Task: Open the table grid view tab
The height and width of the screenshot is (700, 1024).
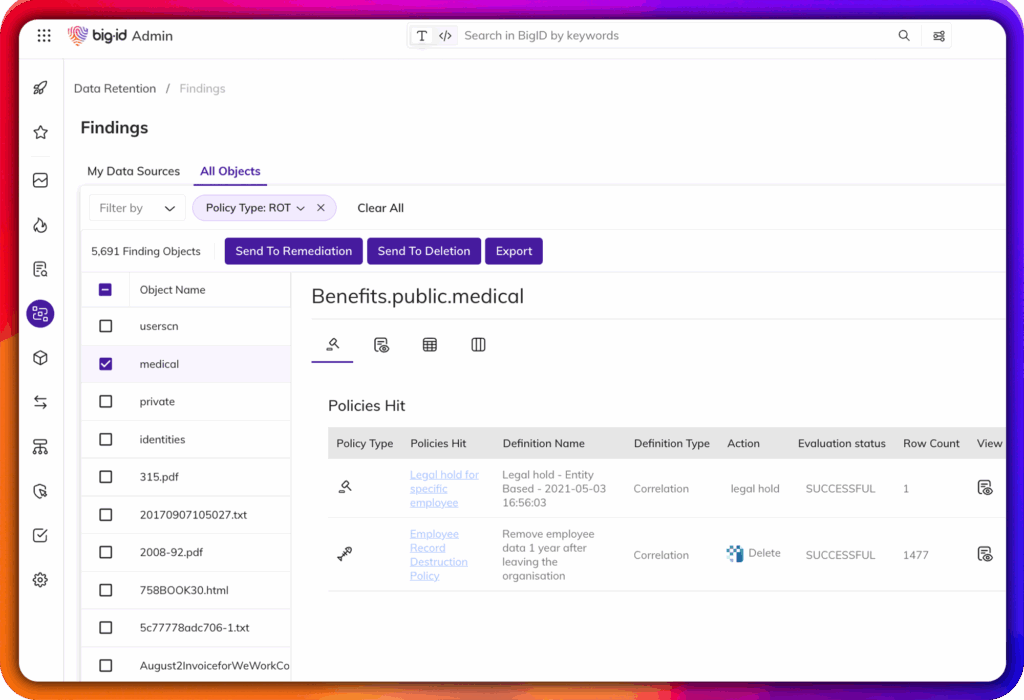Action: [430, 345]
